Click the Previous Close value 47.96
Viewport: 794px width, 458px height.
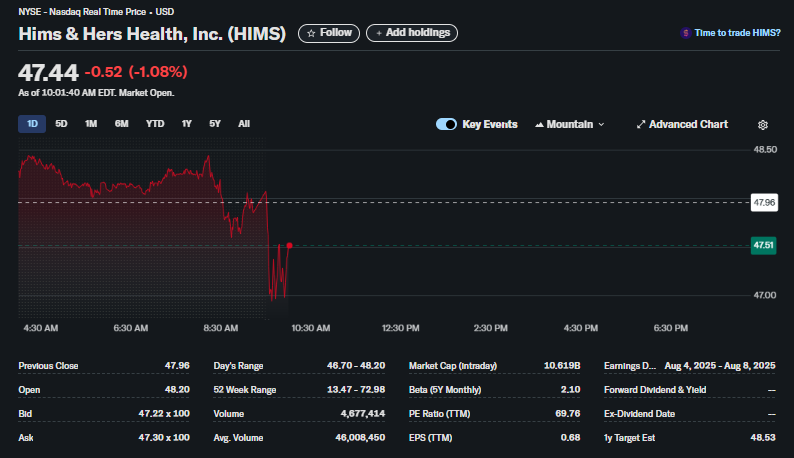point(177,366)
